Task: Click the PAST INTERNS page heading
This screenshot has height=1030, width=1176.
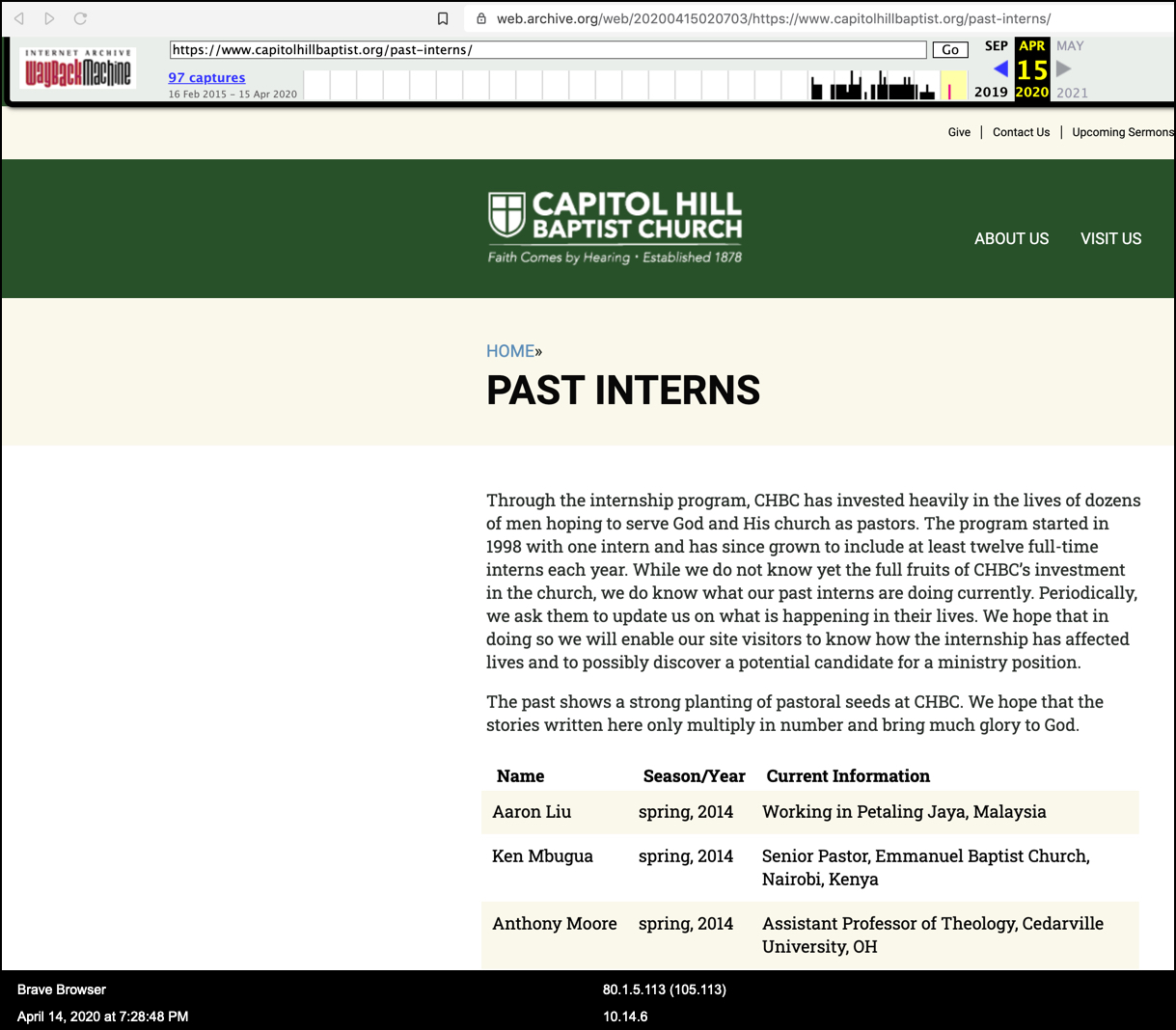Action: click(x=623, y=391)
